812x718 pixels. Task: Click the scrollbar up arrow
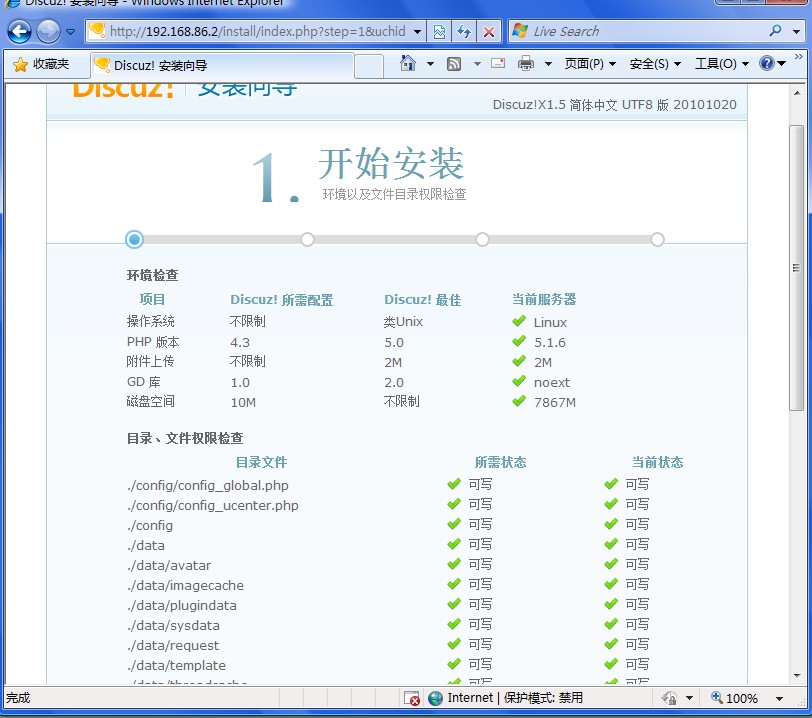[797, 93]
